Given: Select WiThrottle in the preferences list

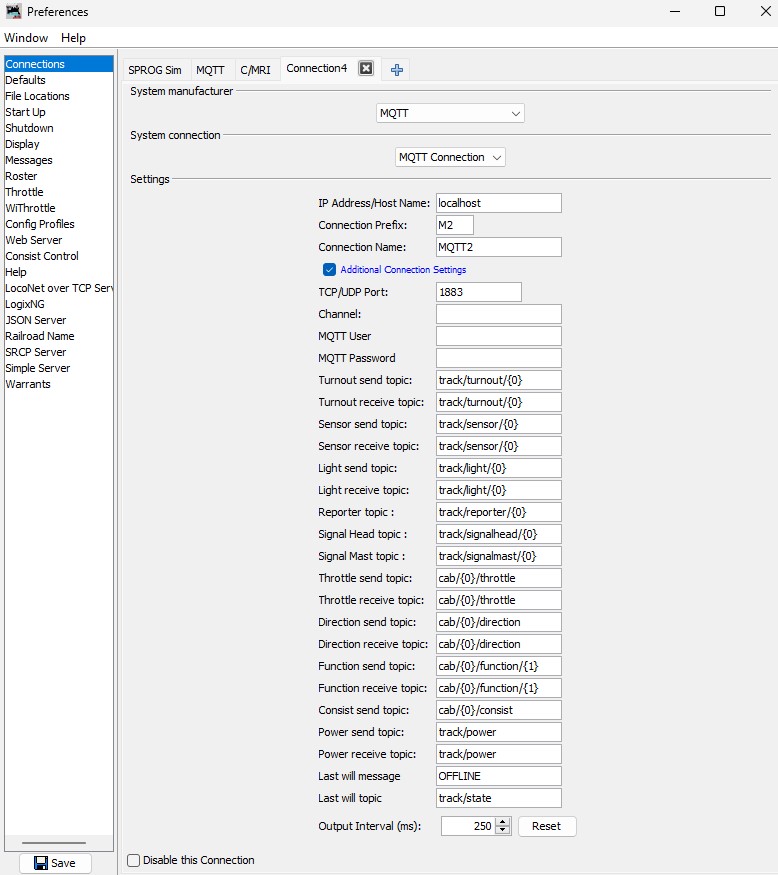Looking at the screenshot, I should (30, 208).
